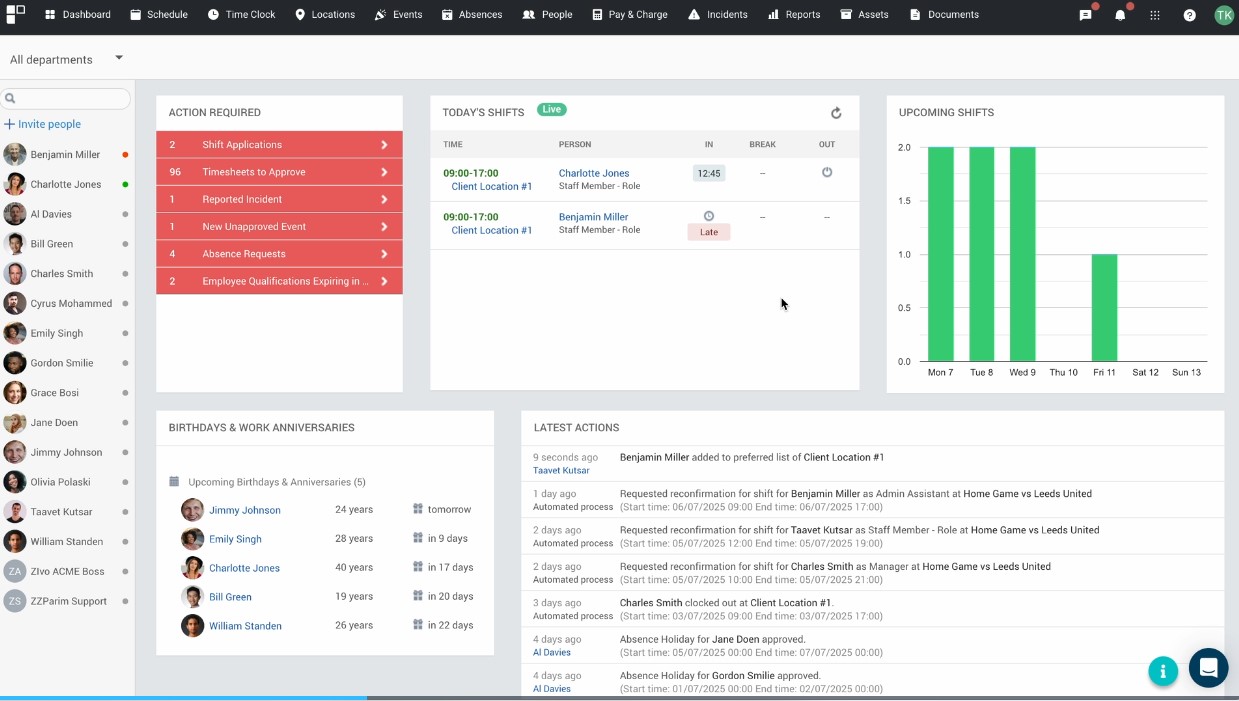Open the chat messages icon in top bar
The height and width of the screenshot is (701, 1239).
pyautogui.click(x=1085, y=15)
